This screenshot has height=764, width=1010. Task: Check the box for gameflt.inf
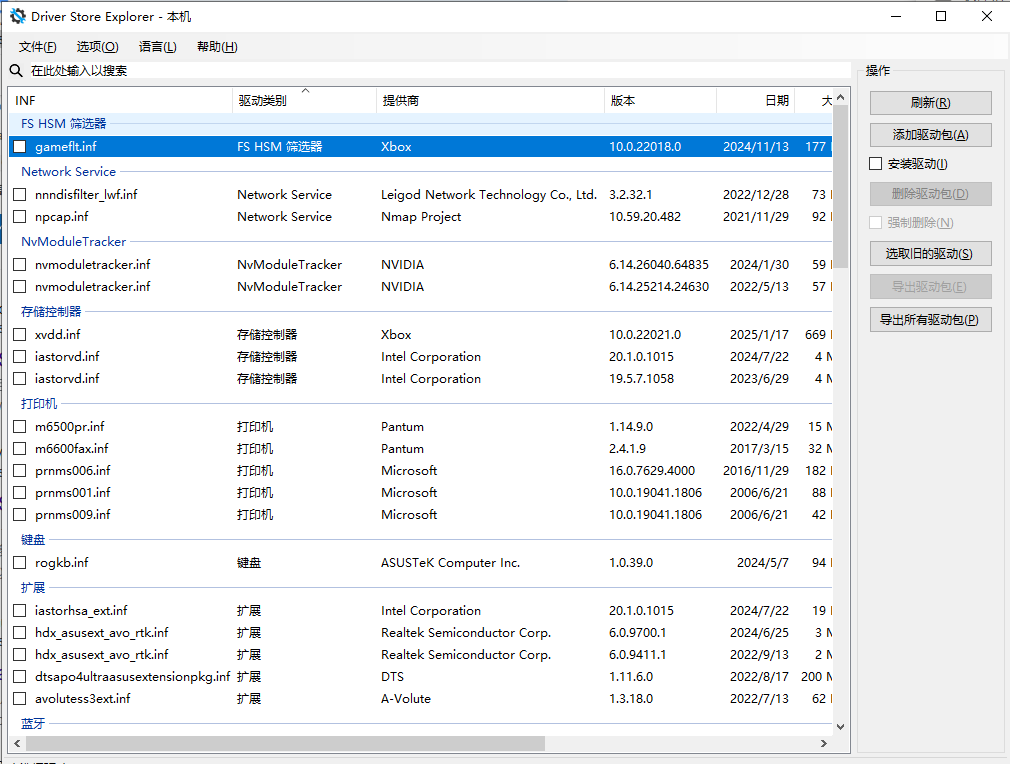(x=20, y=147)
